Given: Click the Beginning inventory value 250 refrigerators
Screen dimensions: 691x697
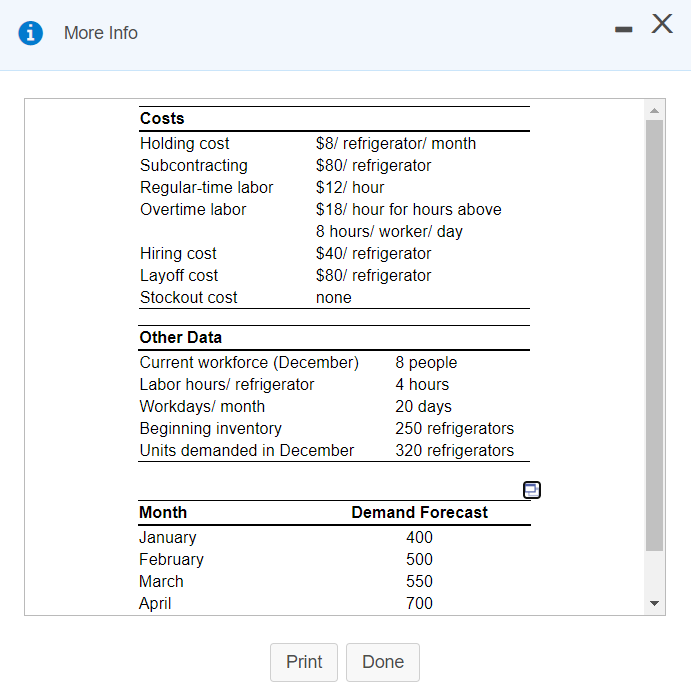Looking at the screenshot, I should coord(454,428).
